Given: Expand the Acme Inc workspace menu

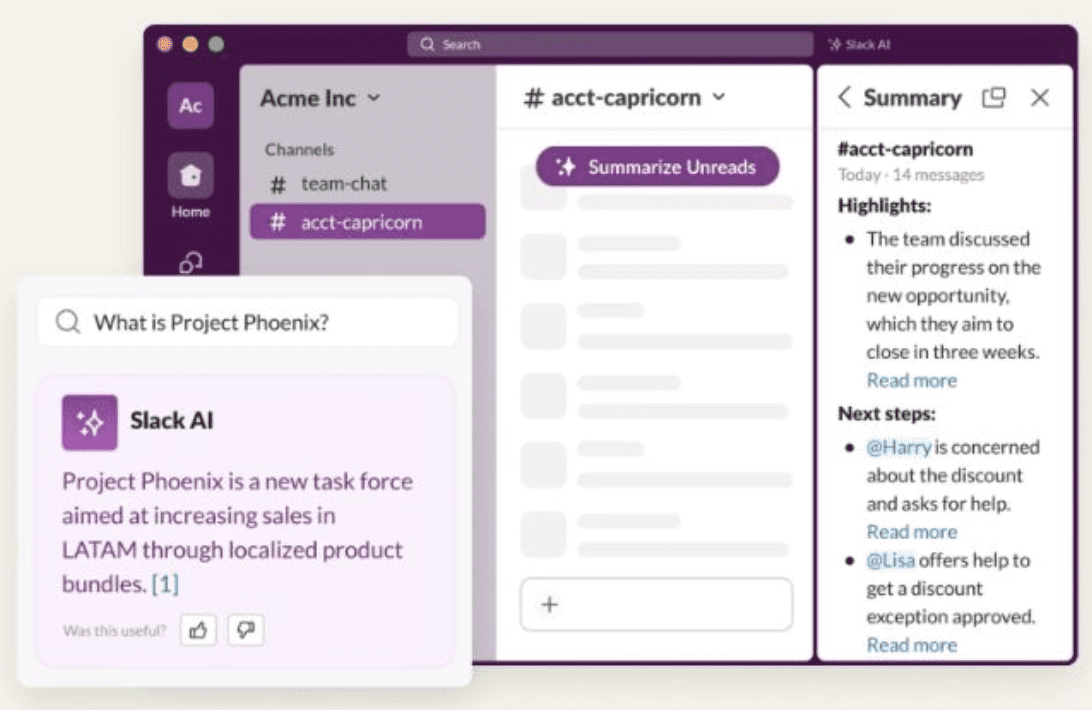Looking at the screenshot, I should point(373,98).
